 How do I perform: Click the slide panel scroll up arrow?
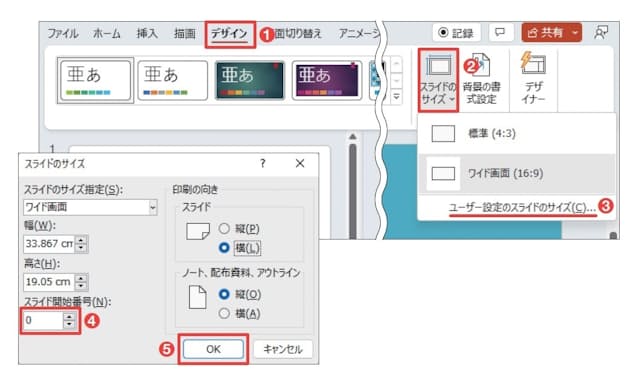pyautogui.click(x=353, y=136)
